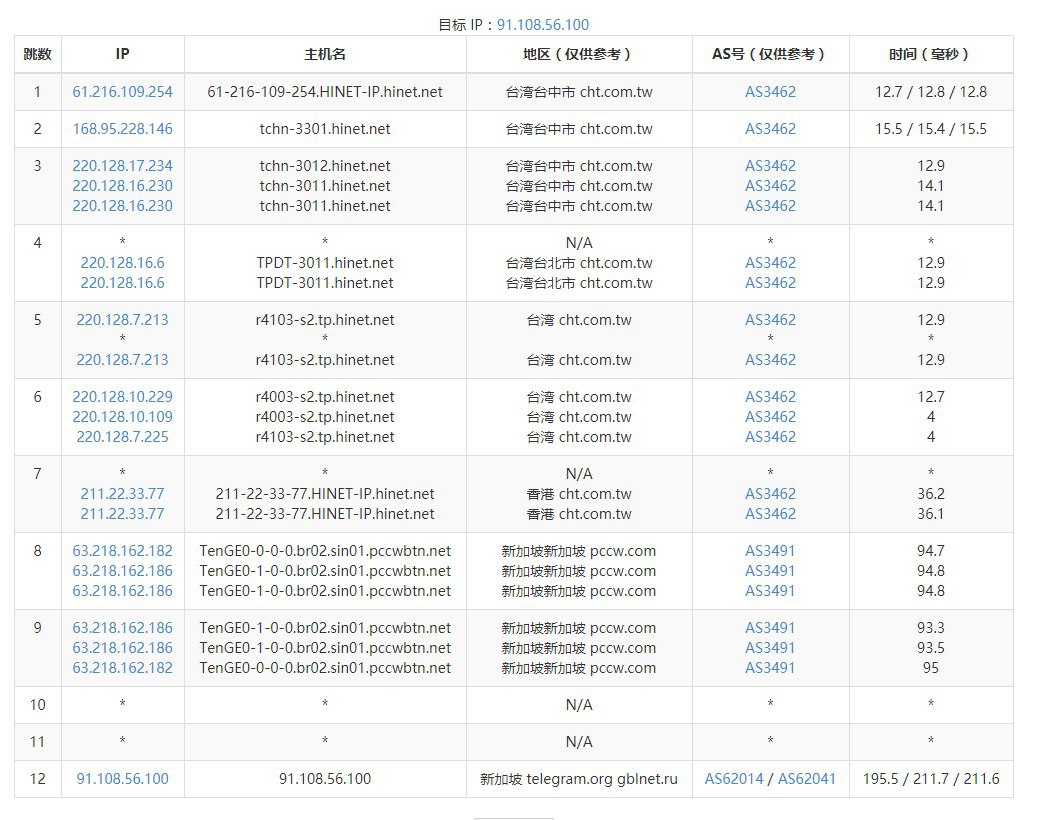Click the 主机名 column header

325,55
